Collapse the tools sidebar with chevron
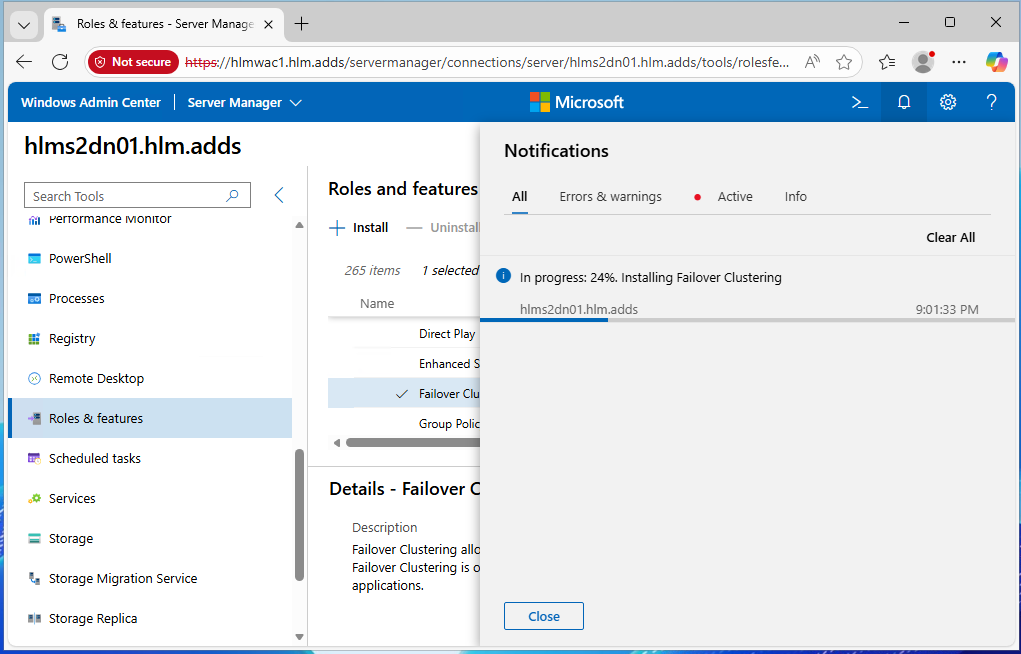Screen dimensions: 1021x654 click(279, 196)
